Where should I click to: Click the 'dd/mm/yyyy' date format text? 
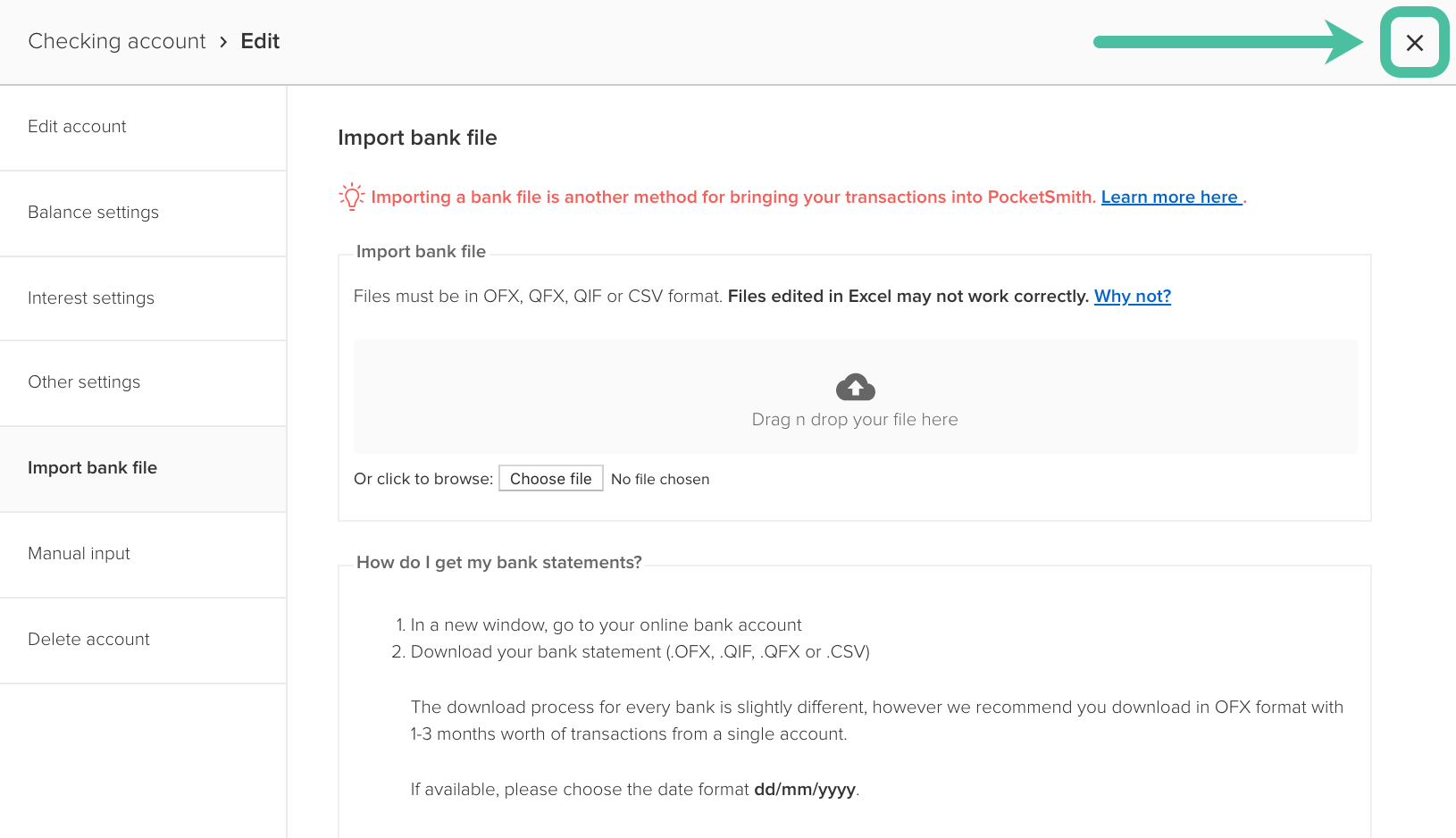coord(805,789)
